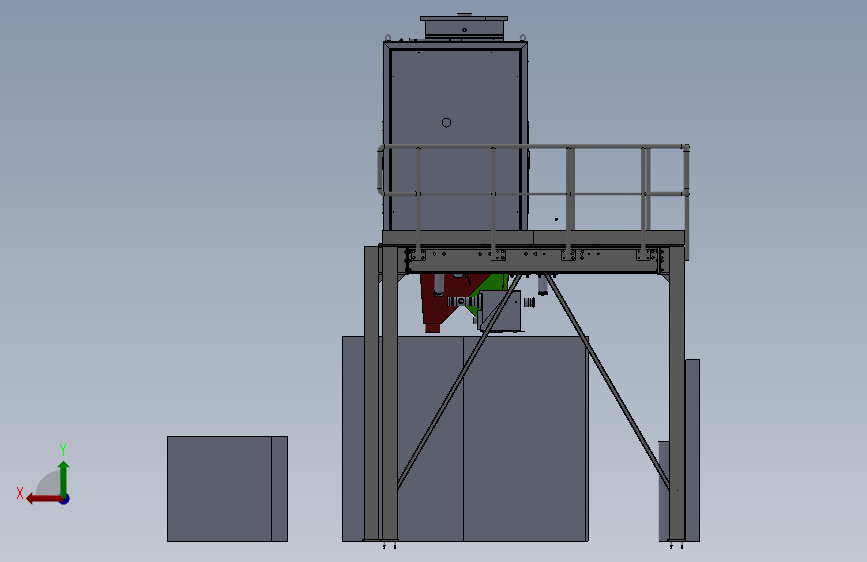Select the handrail top bar on the platform
Image resolution: width=867 pixels, height=562 pixels.
click(534, 147)
